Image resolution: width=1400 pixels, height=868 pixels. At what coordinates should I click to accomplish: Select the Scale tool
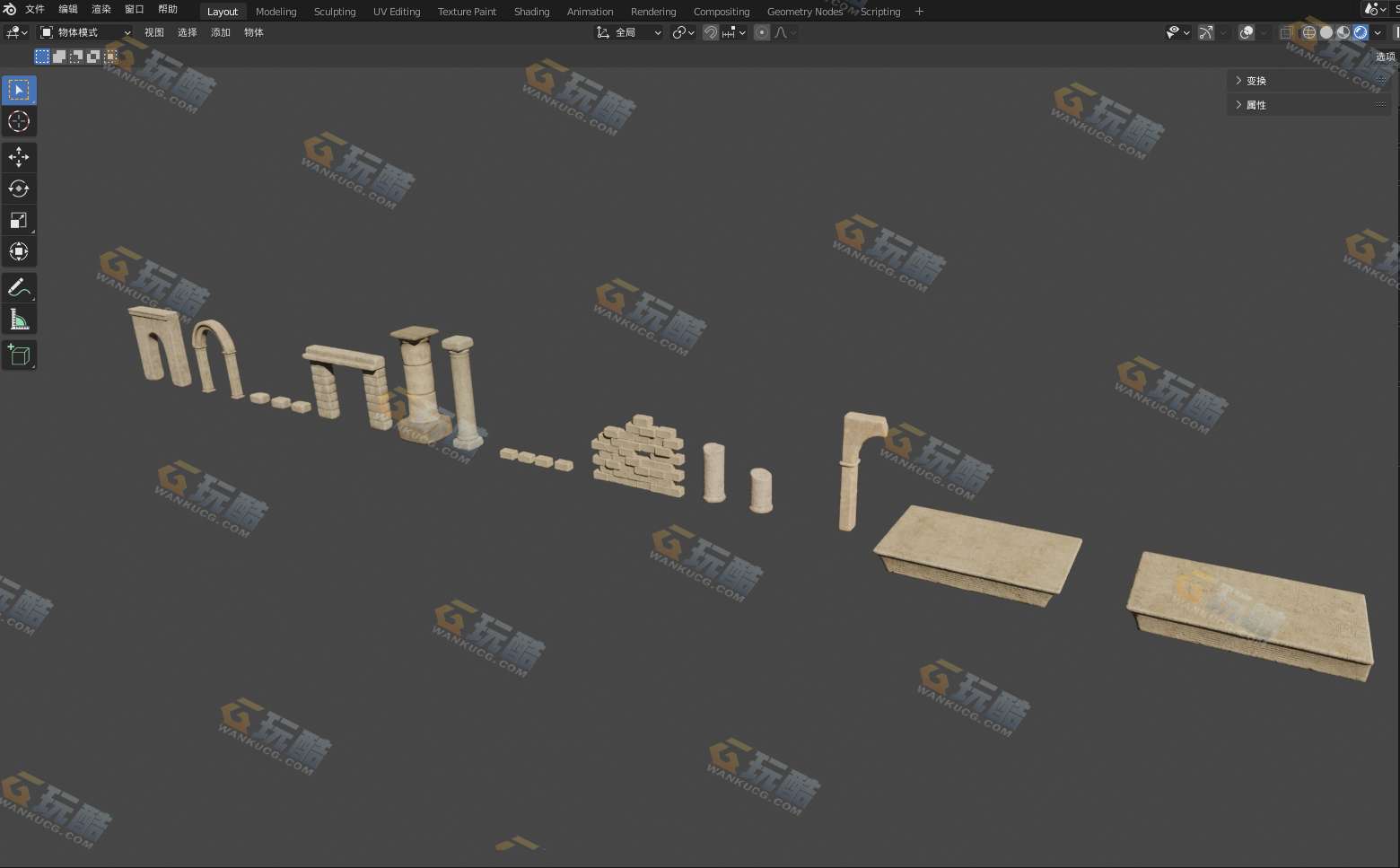(x=19, y=220)
